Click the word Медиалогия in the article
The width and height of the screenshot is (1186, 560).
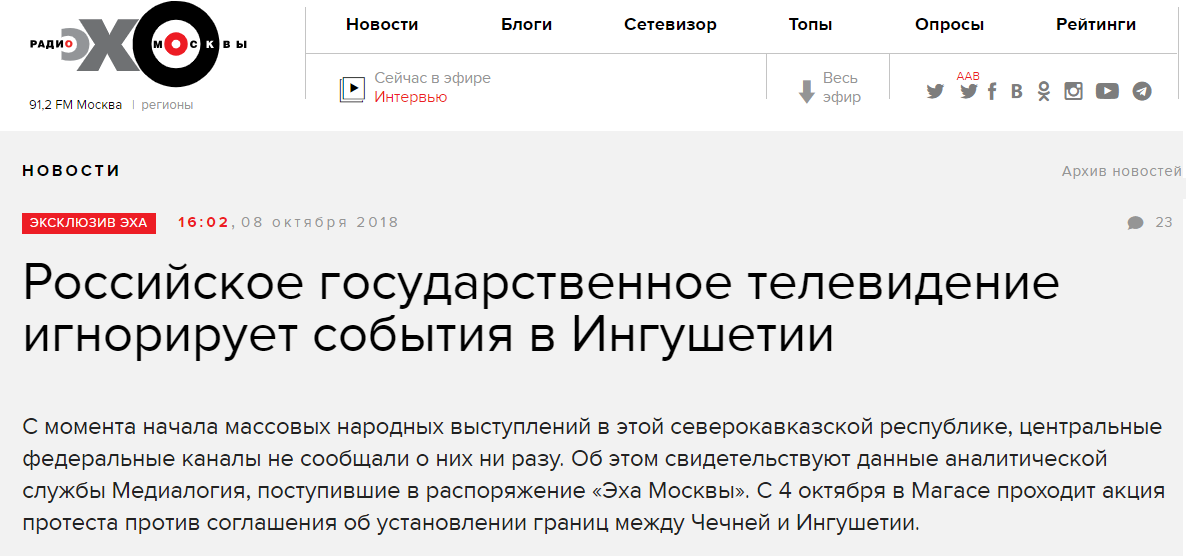pyautogui.click(x=180, y=491)
